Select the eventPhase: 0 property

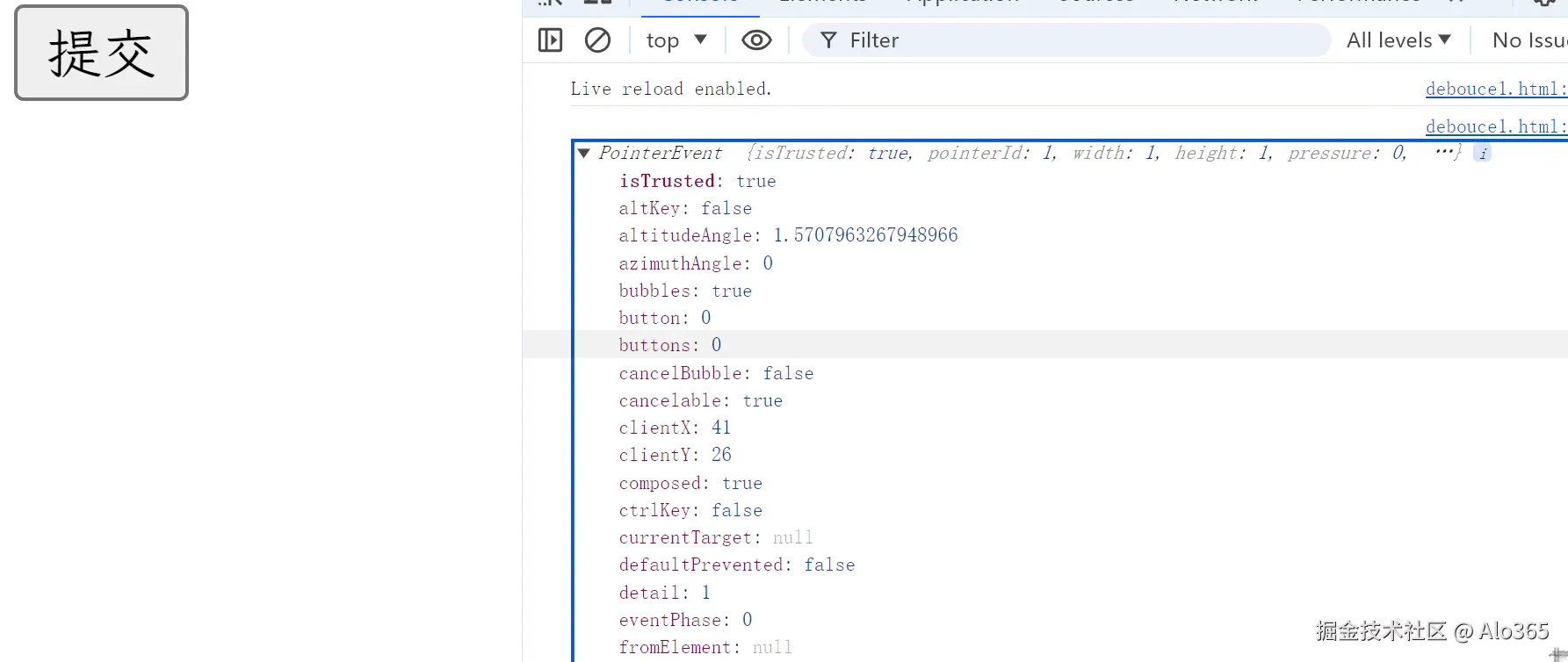pyautogui.click(x=685, y=620)
